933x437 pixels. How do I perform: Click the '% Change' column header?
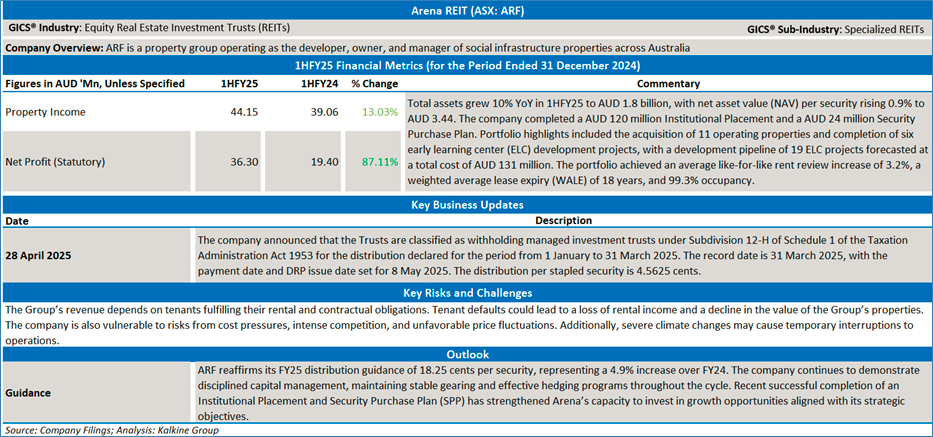coord(374,84)
